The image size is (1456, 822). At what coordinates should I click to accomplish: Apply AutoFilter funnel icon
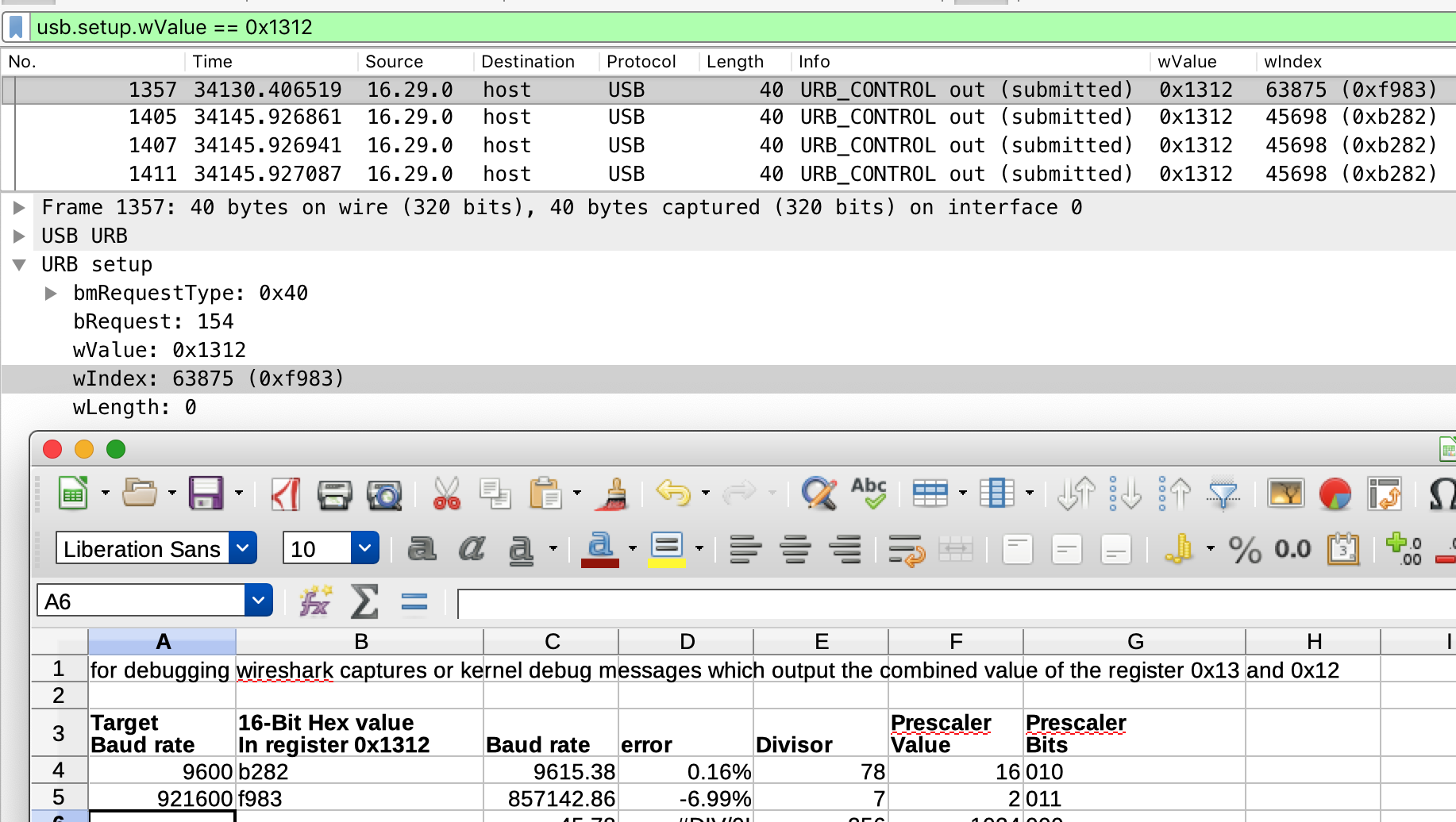tap(1223, 494)
